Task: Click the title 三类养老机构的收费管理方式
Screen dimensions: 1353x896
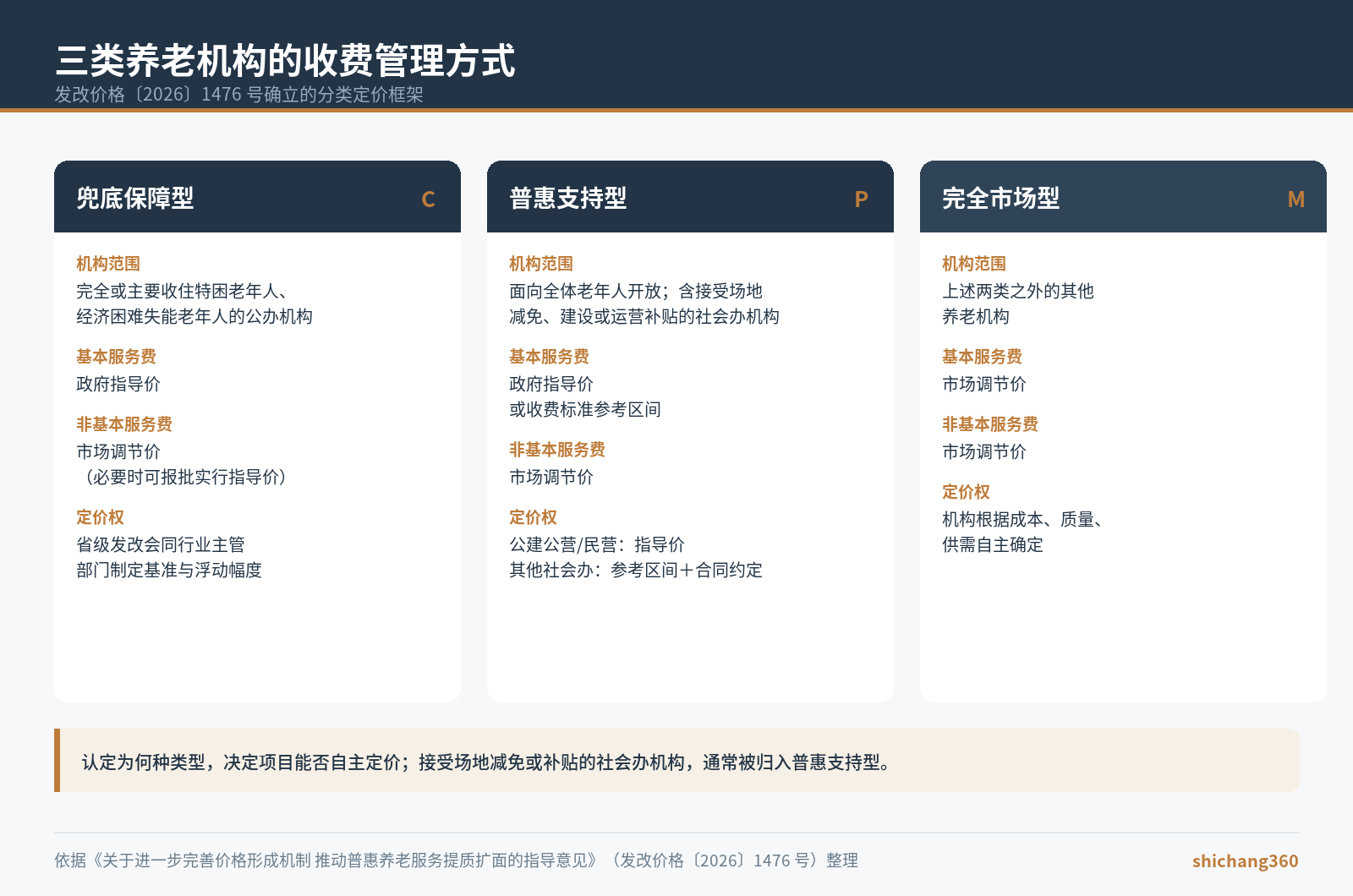Action: pos(285,60)
